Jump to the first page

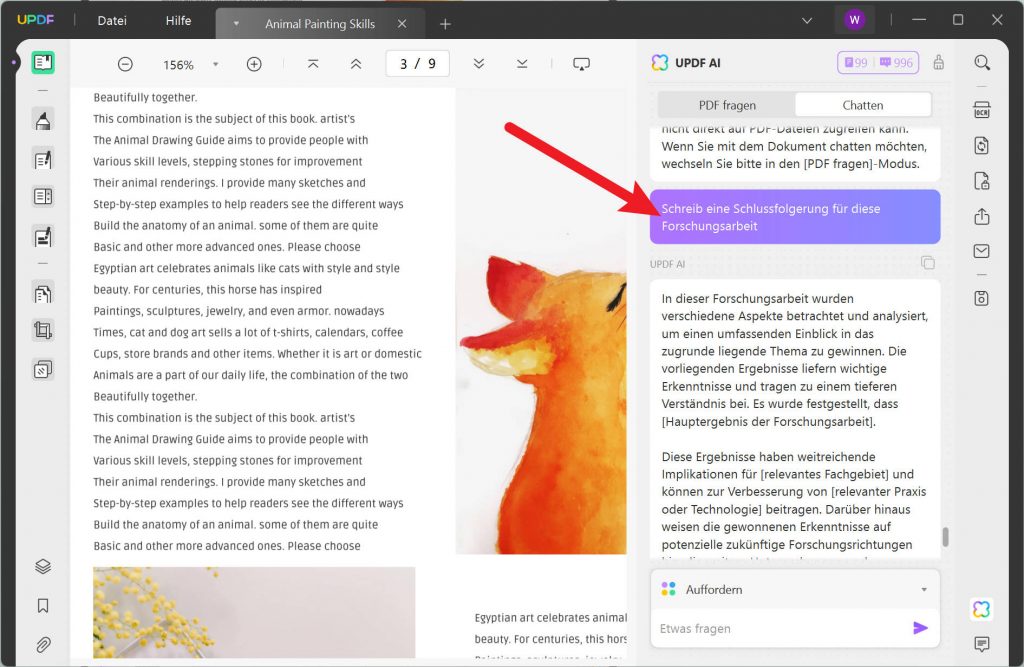click(313, 64)
